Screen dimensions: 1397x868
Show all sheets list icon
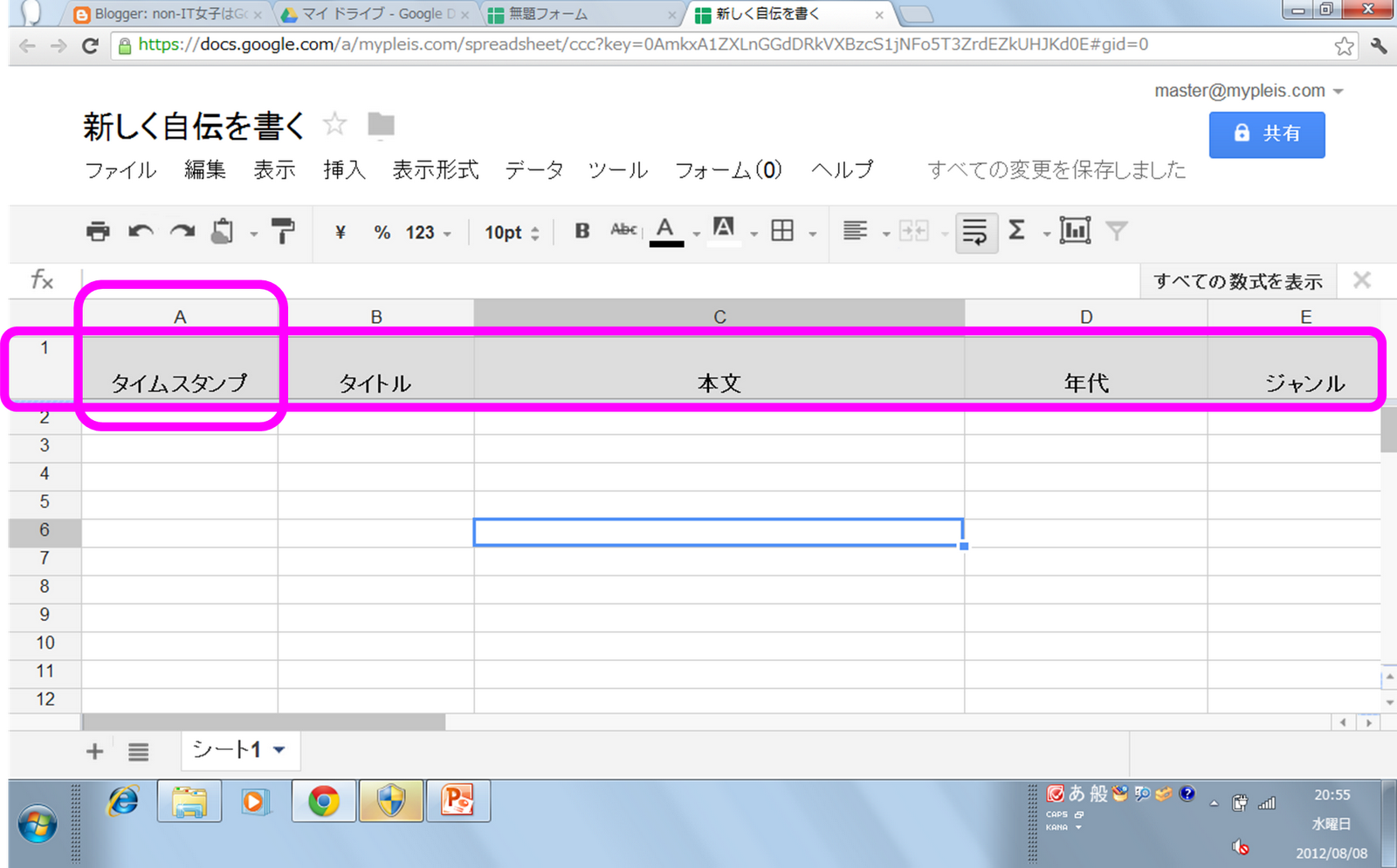(138, 751)
